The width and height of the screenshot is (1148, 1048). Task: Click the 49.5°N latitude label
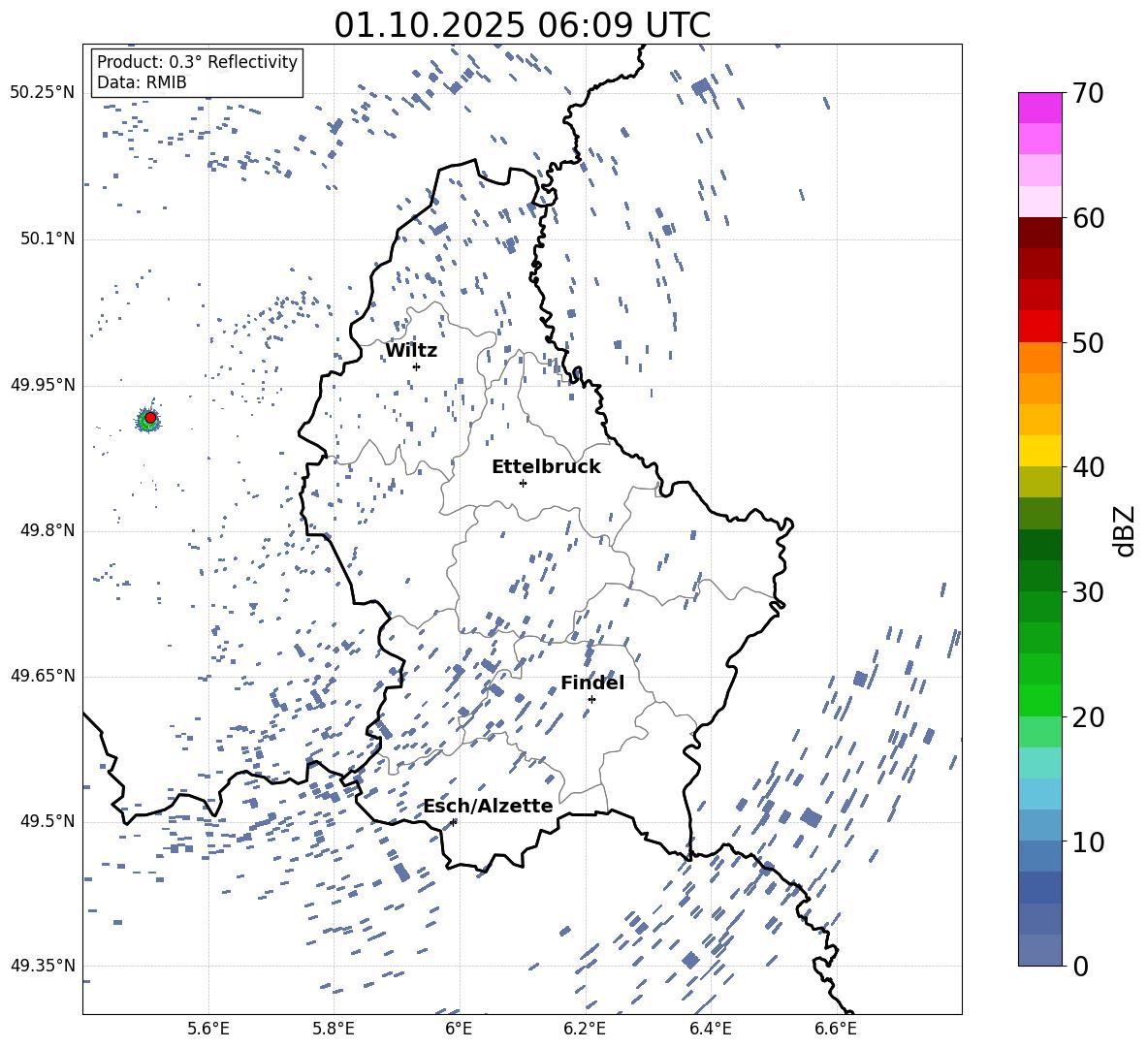pos(48,821)
